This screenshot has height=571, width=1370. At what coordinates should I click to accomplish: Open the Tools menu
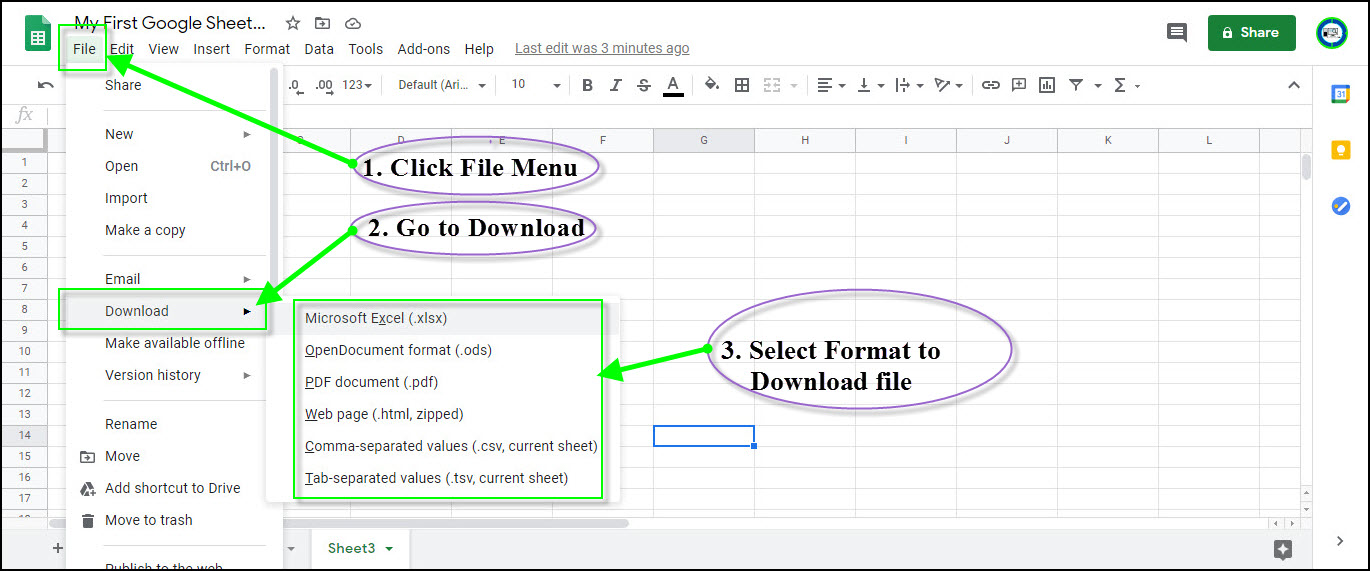pos(365,48)
